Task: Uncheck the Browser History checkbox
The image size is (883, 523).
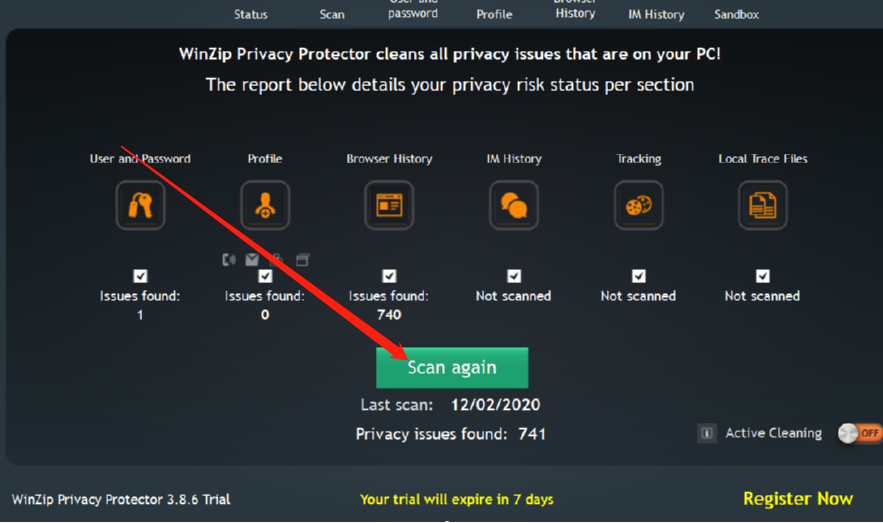Action: click(389, 276)
